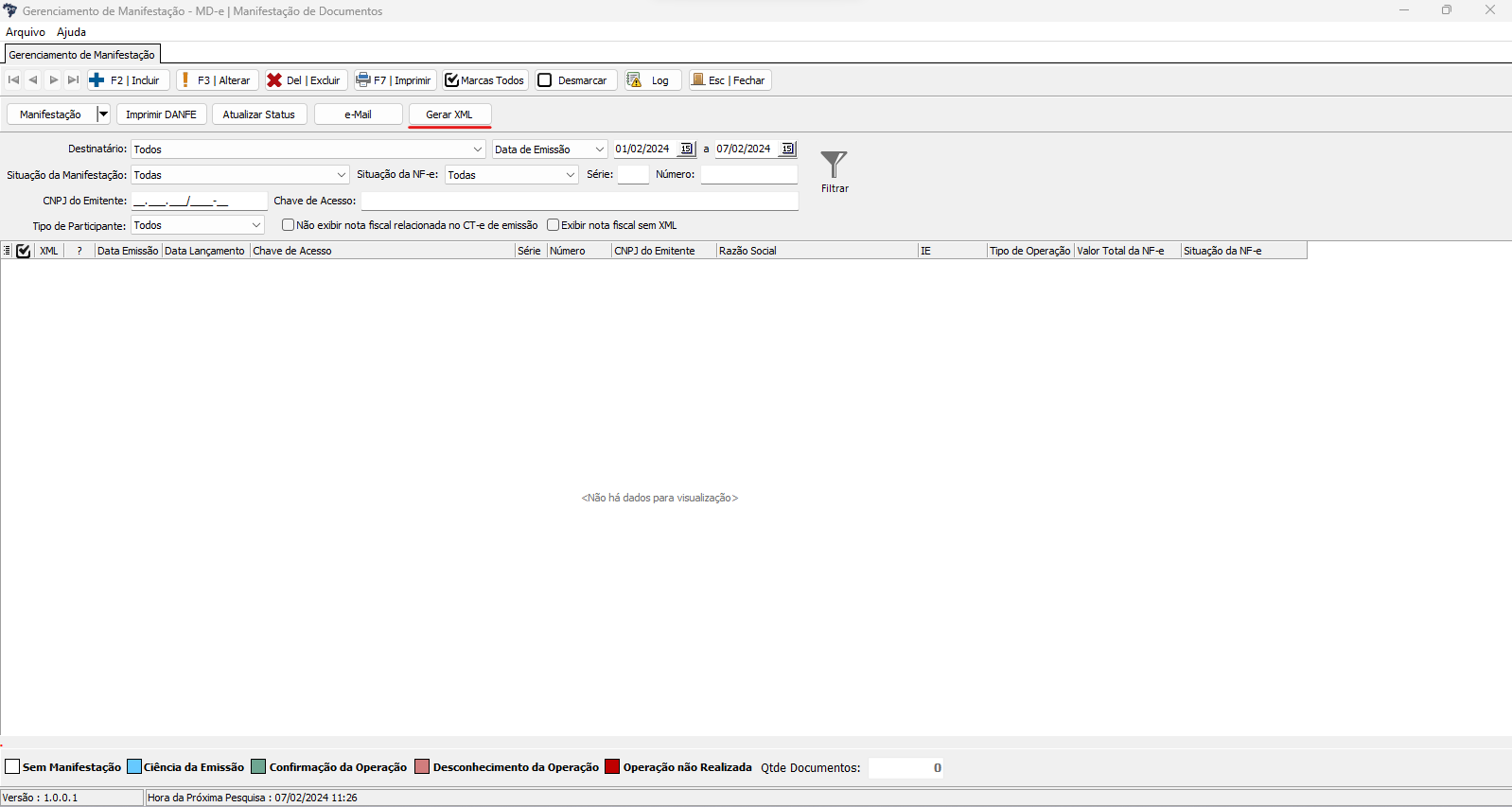This screenshot has width=1512, height=807.
Task: Click the blue Ciência da Emissão swatch
Action: (x=134, y=767)
